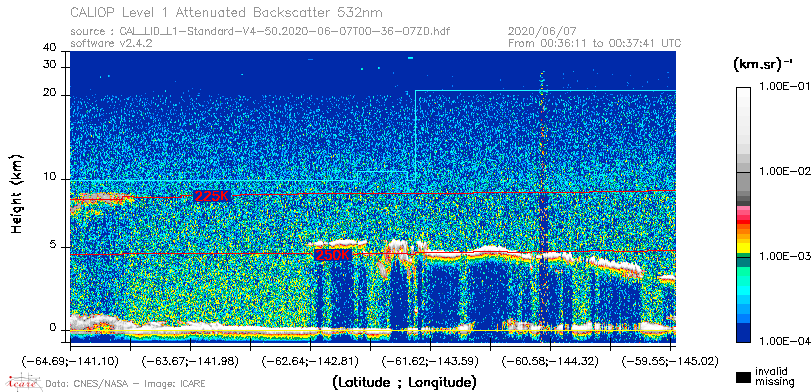Click the x-axis tick label '(-60.58;-144.32)'
The image size is (811, 392).
(x=550, y=361)
